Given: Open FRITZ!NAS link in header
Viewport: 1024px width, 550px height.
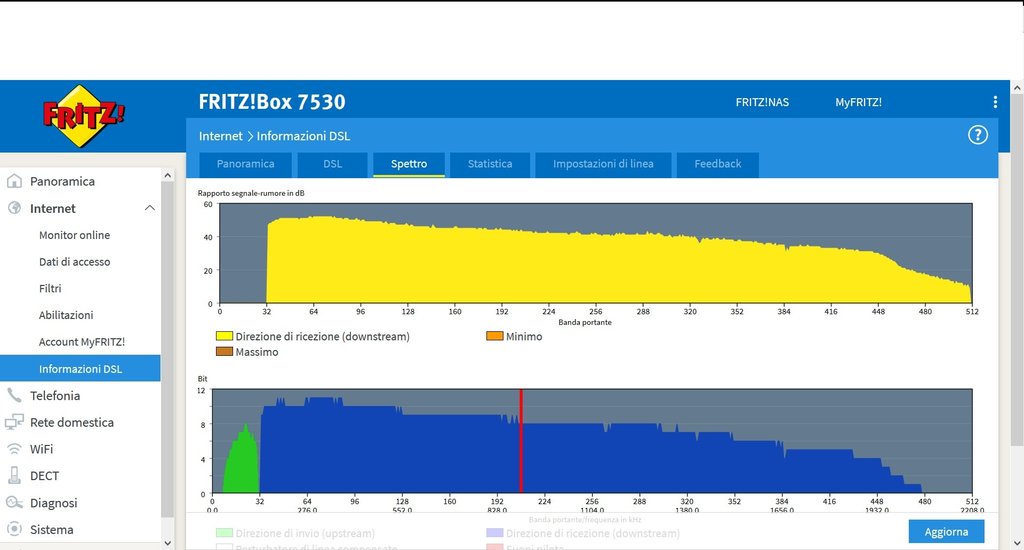Looking at the screenshot, I should (x=762, y=103).
